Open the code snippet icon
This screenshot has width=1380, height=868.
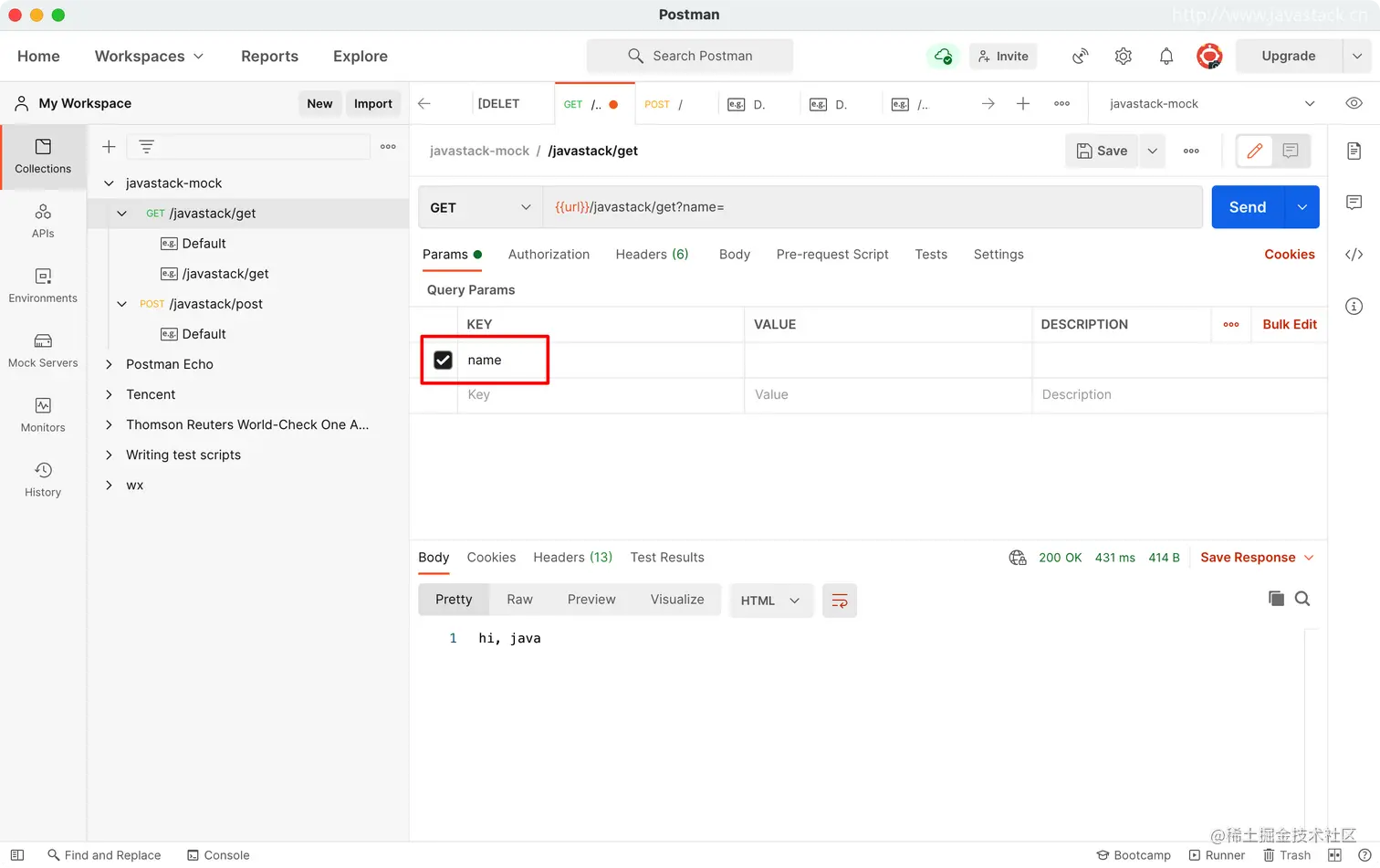pyautogui.click(x=1354, y=254)
